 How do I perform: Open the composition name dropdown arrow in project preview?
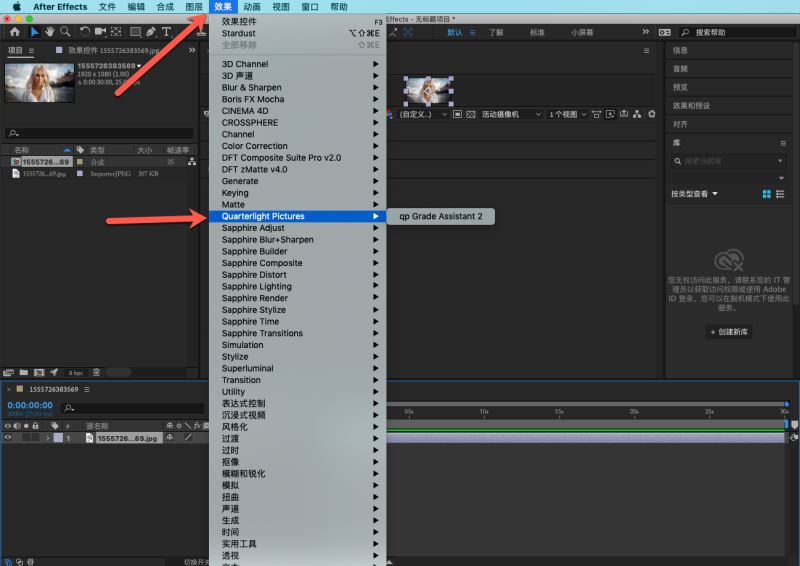pos(139,66)
